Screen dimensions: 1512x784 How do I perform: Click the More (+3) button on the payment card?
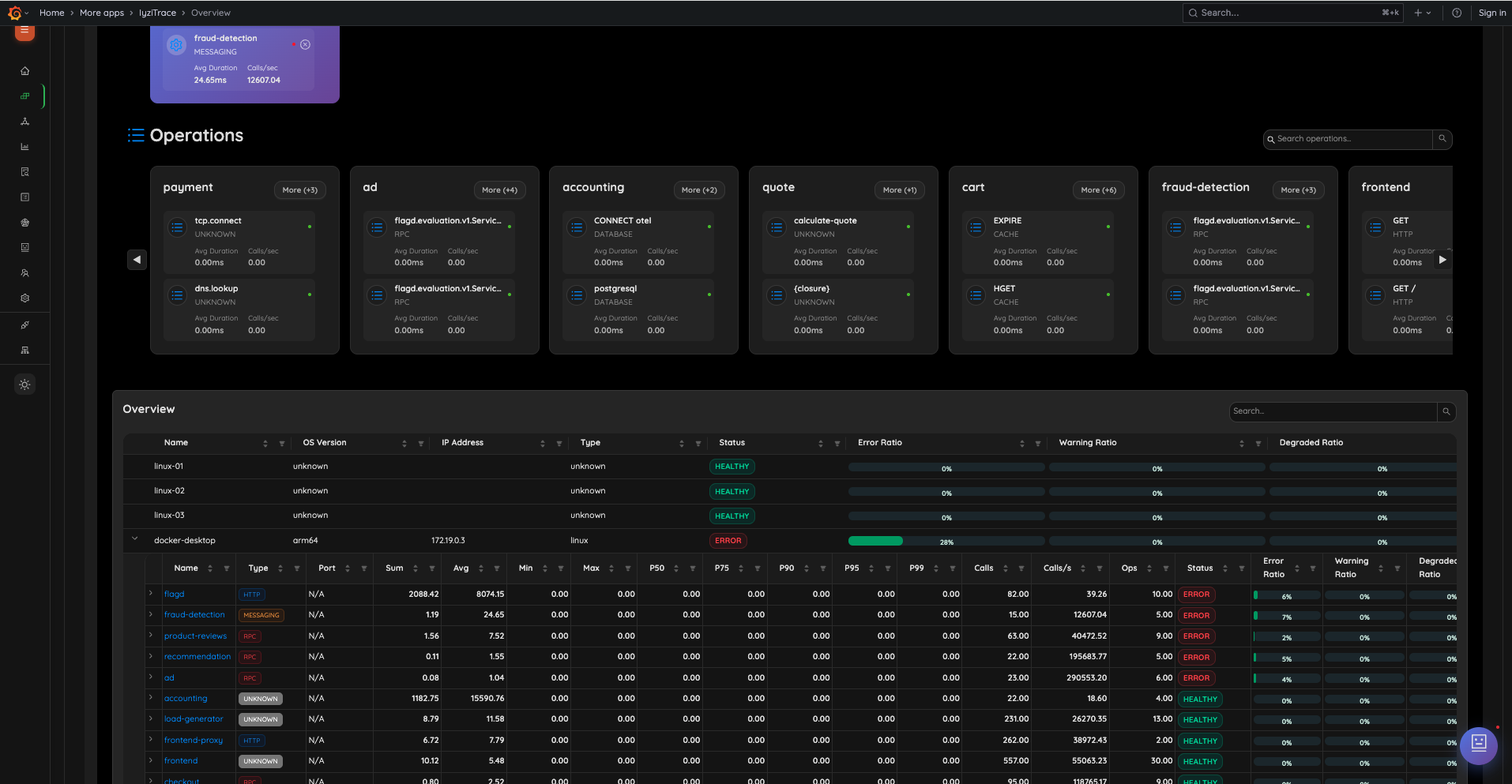click(x=299, y=189)
